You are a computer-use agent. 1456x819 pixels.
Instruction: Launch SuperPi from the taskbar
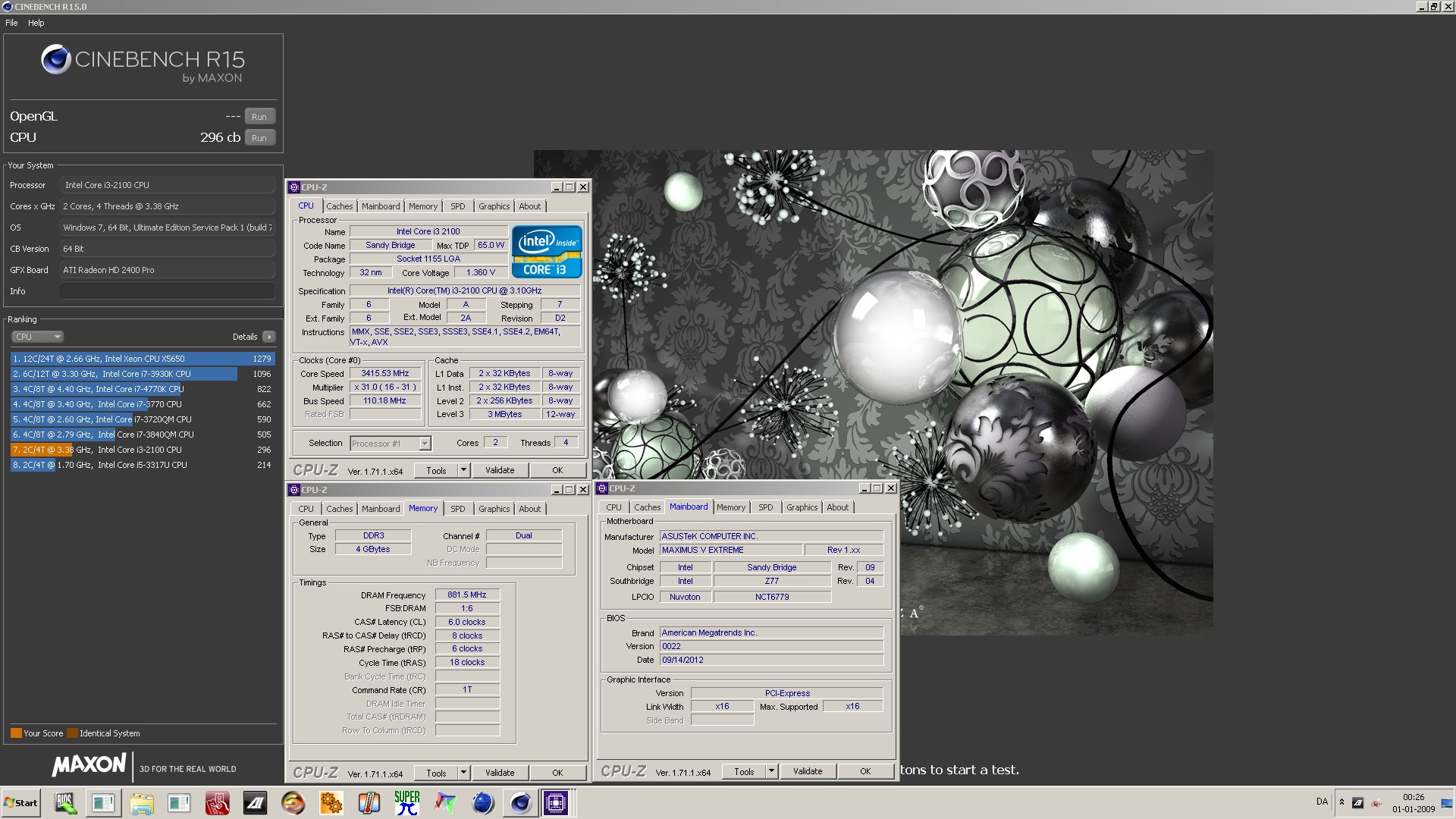407,802
